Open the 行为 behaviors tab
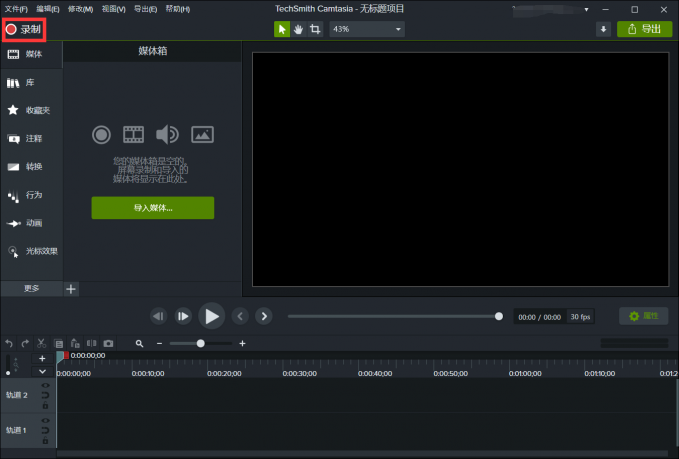 (31, 195)
